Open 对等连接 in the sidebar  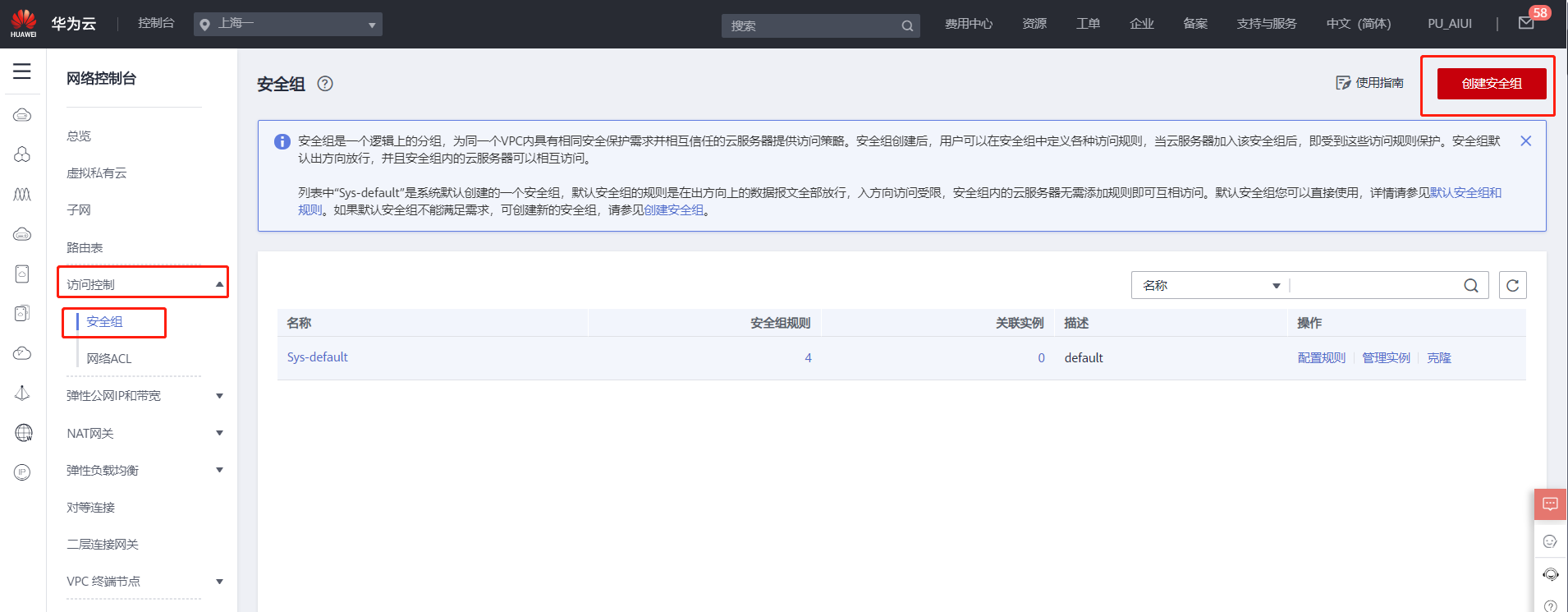[x=91, y=508]
